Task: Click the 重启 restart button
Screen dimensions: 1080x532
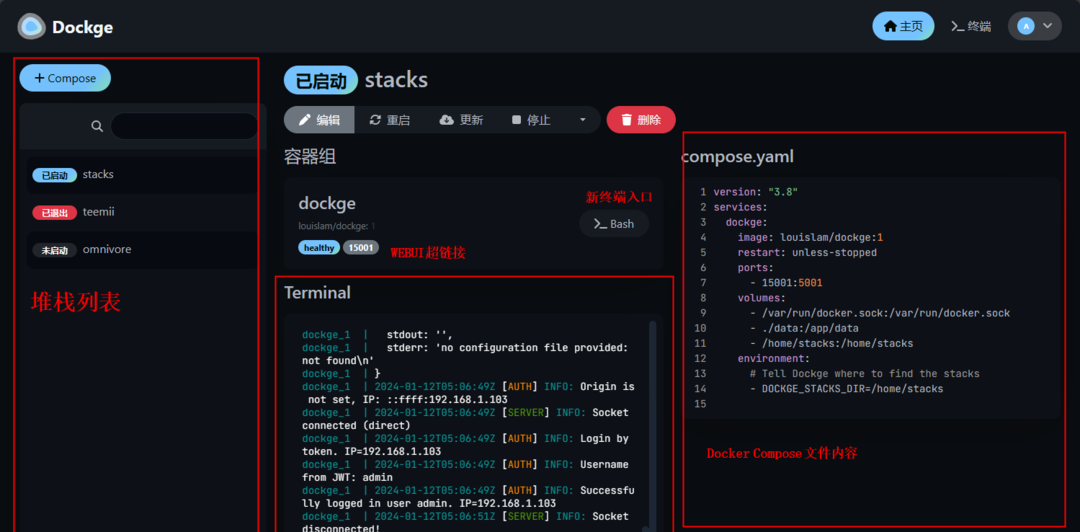Action: click(x=390, y=120)
